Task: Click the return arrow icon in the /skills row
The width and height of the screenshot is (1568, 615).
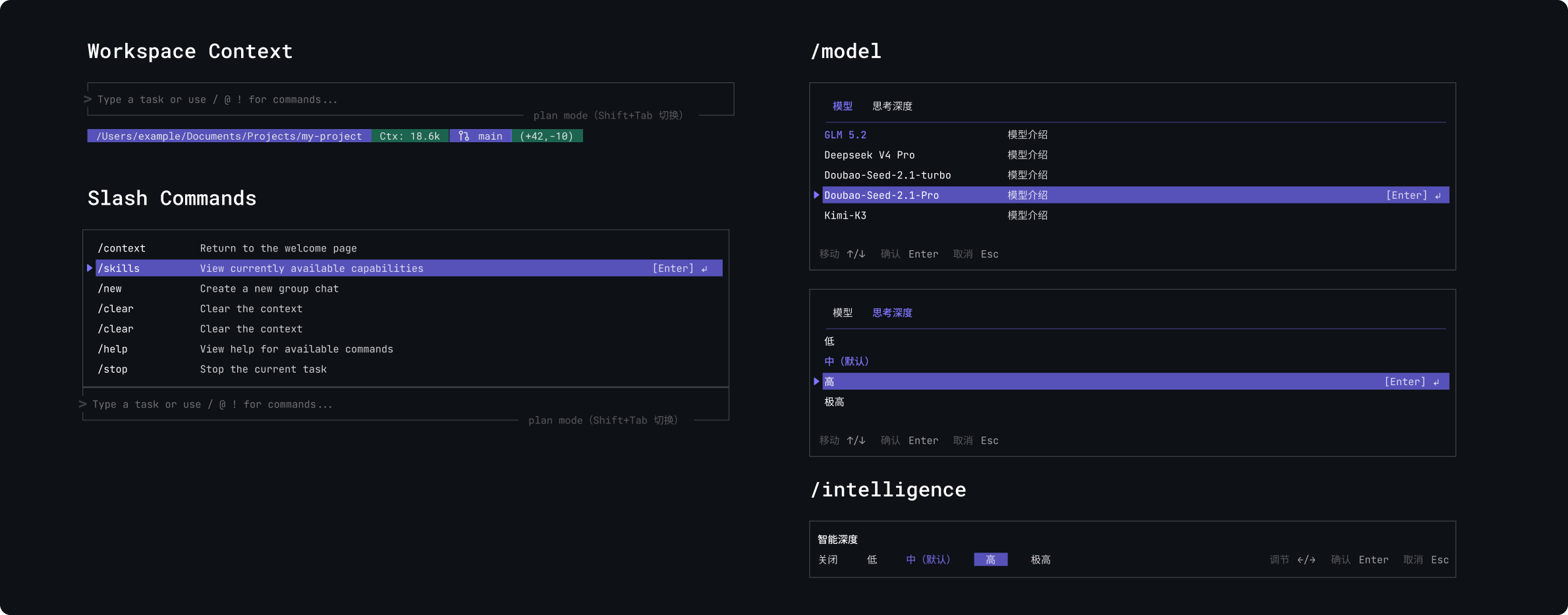Action: coord(704,269)
